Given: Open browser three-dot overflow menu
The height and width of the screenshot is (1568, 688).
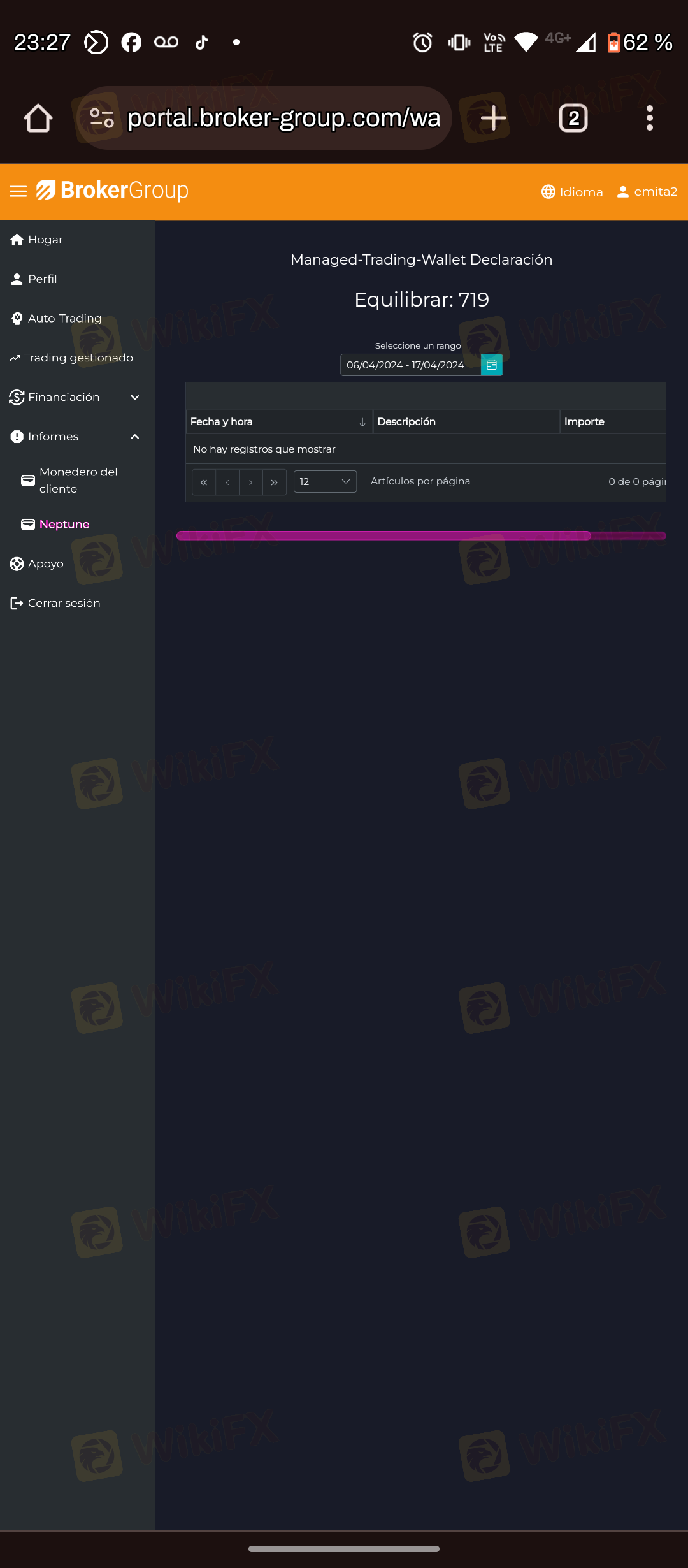Looking at the screenshot, I should [649, 119].
